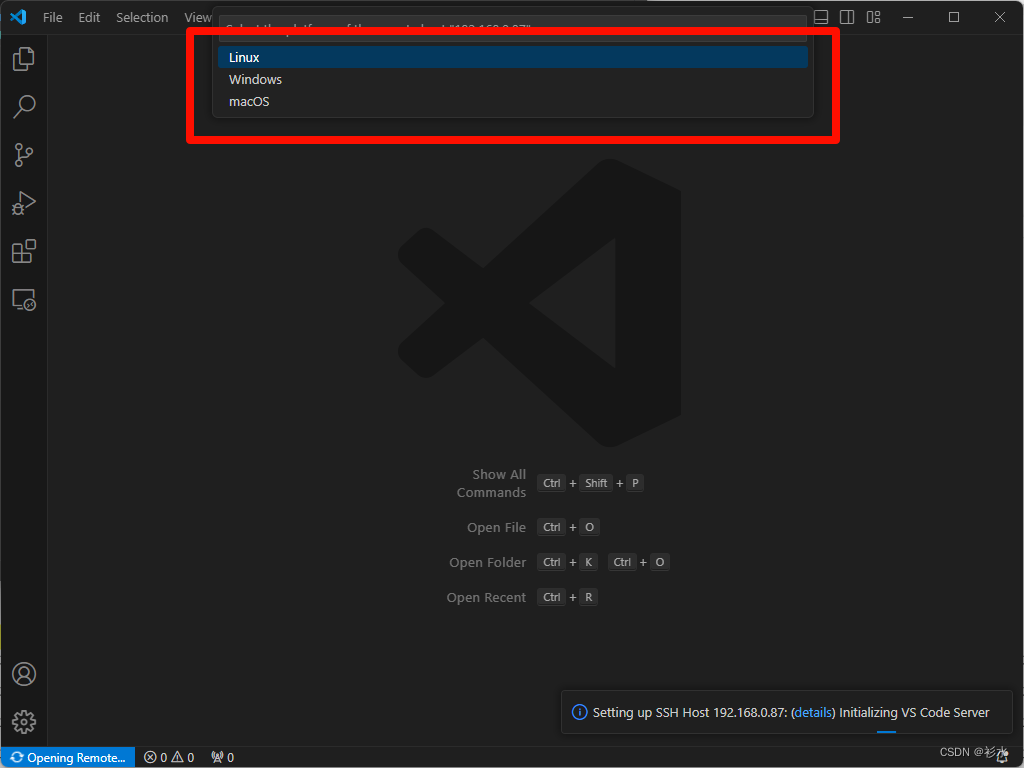Image resolution: width=1024 pixels, height=768 pixels.
Task: Open the Accounts icon
Action: (x=24, y=673)
